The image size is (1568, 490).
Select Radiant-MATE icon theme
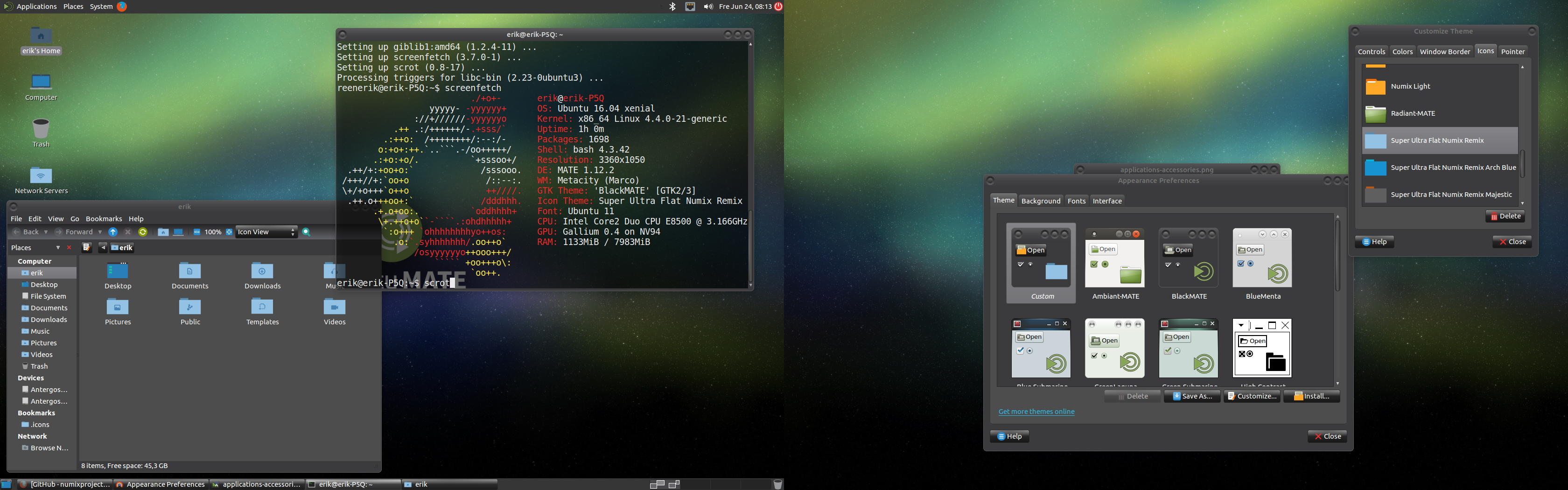coord(1440,113)
